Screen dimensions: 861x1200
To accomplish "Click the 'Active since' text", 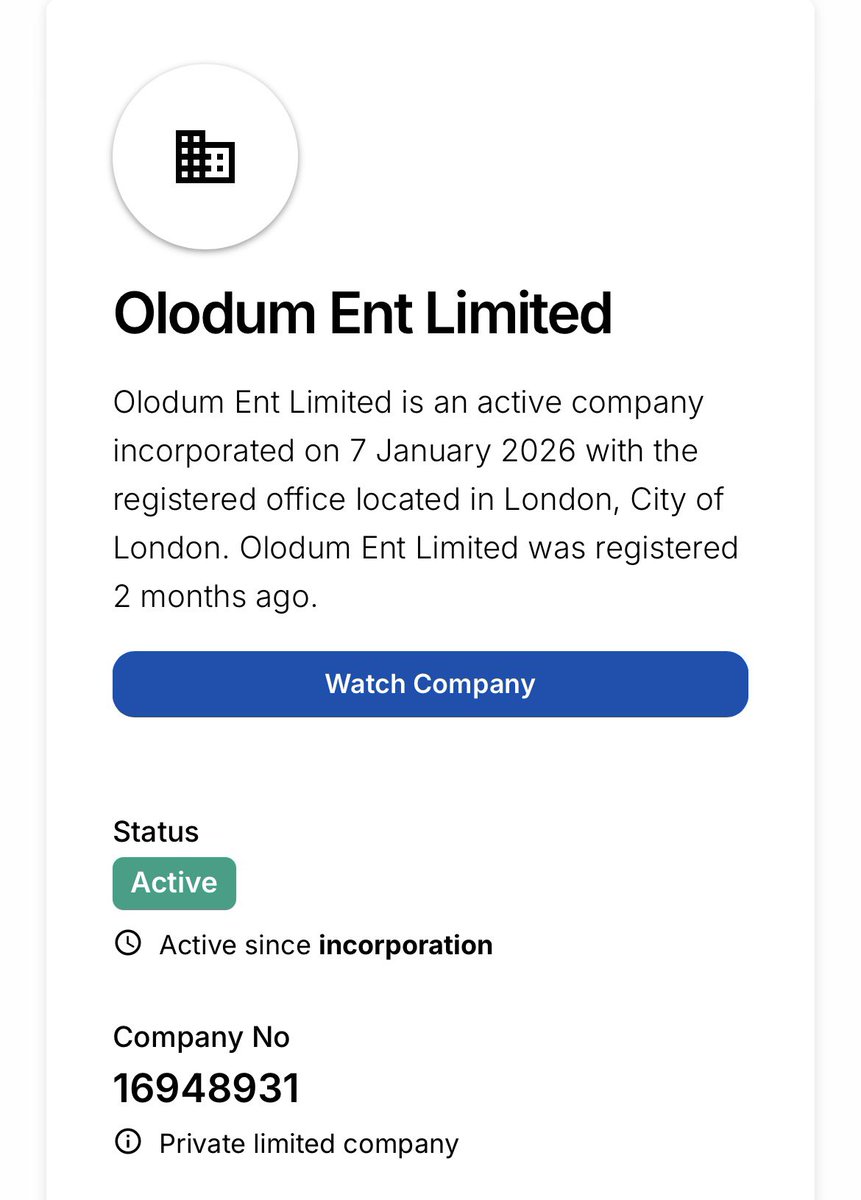I will (x=236, y=945).
